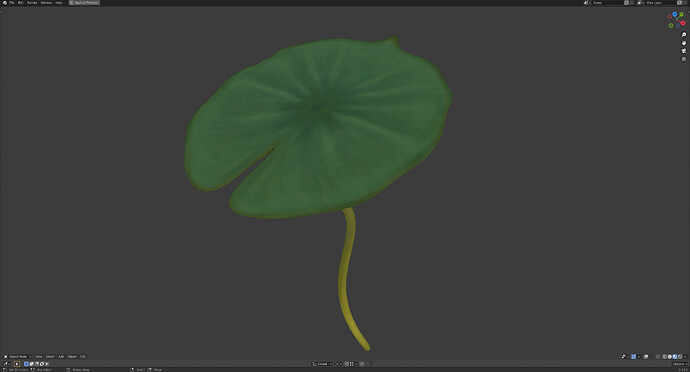Click the new scene icon
The width and height of the screenshot is (690, 372).
tap(627, 3)
